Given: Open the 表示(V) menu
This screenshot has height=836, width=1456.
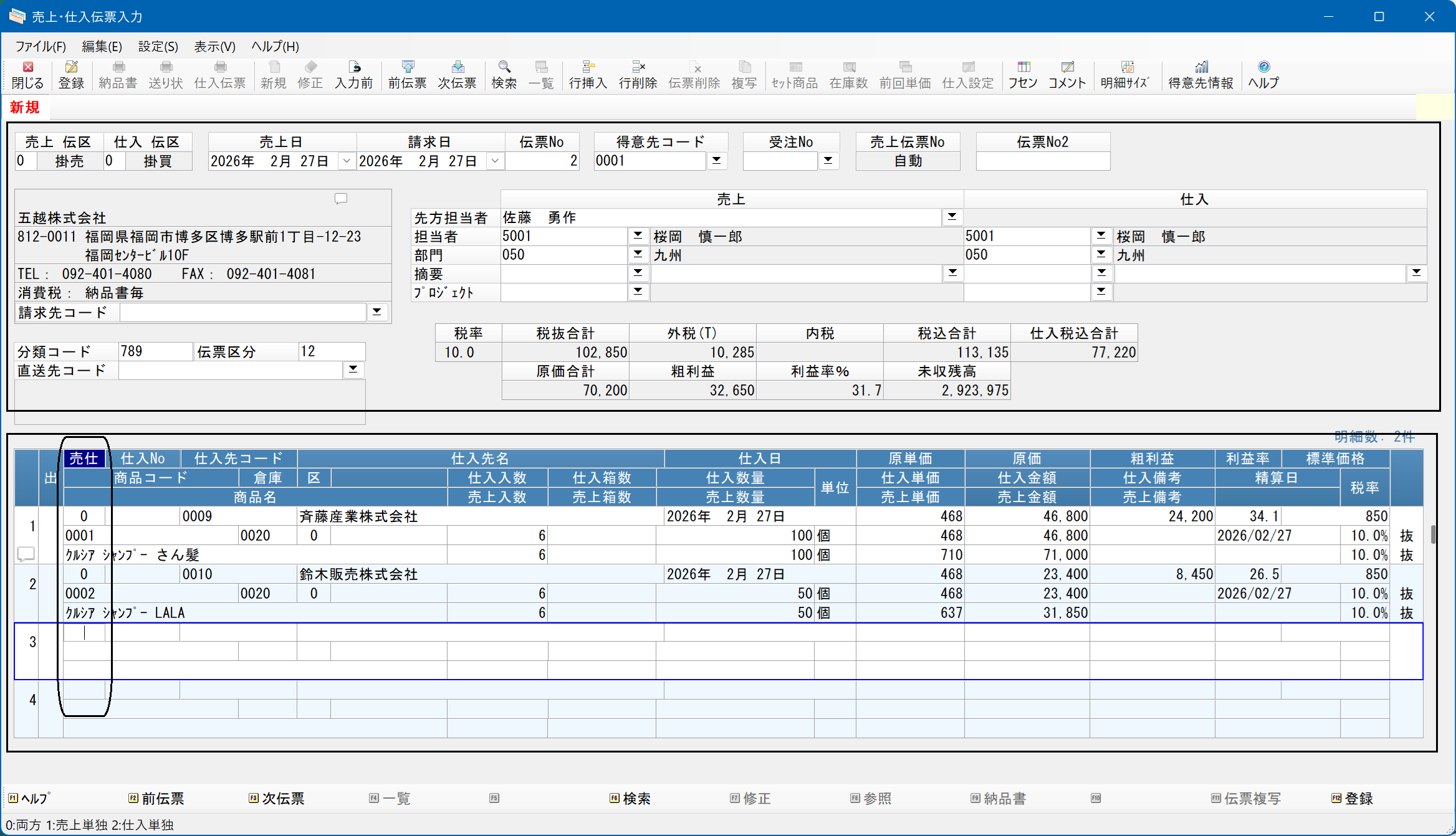Looking at the screenshot, I should tap(214, 47).
